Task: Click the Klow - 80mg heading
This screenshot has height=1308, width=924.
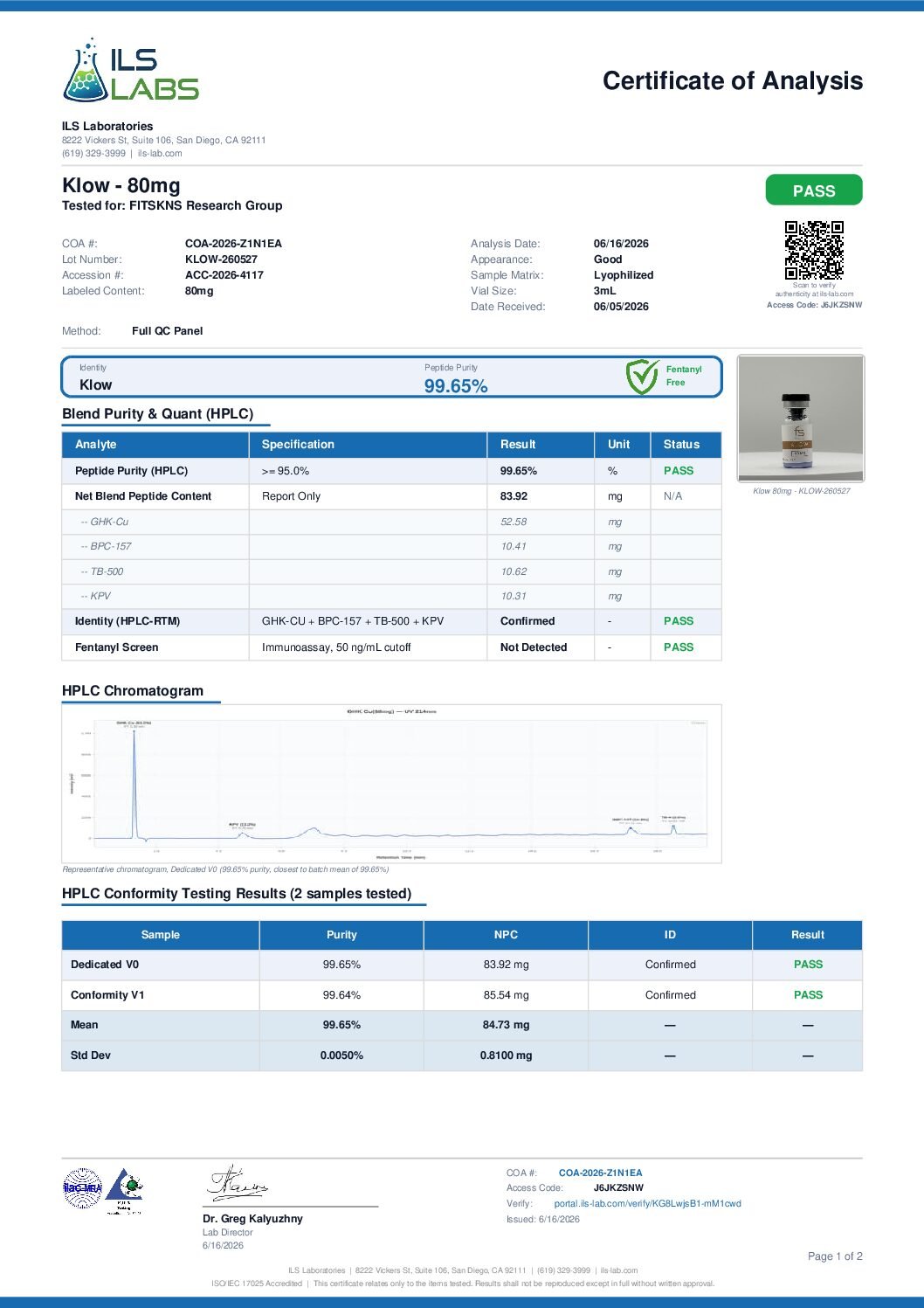Action: [x=121, y=185]
